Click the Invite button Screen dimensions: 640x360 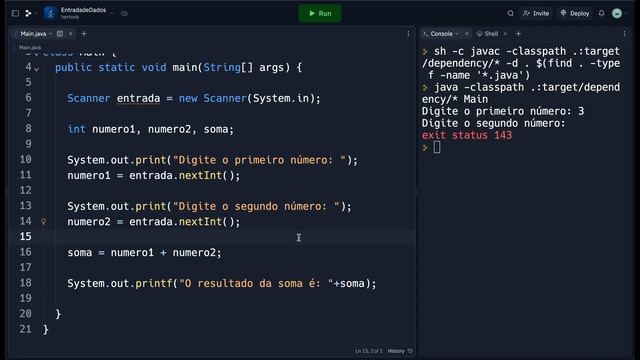pyautogui.click(x=536, y=13)
